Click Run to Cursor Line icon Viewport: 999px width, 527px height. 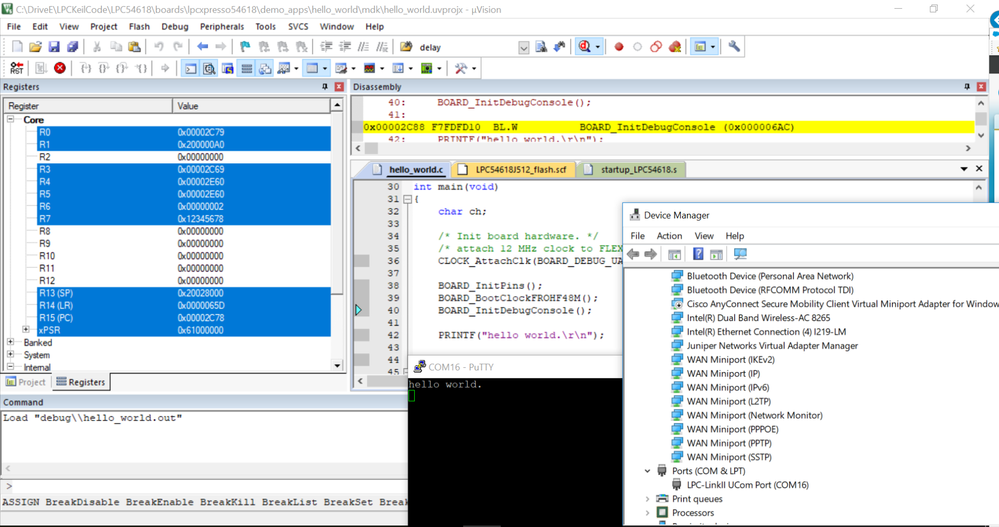click(x=141, y=68)
